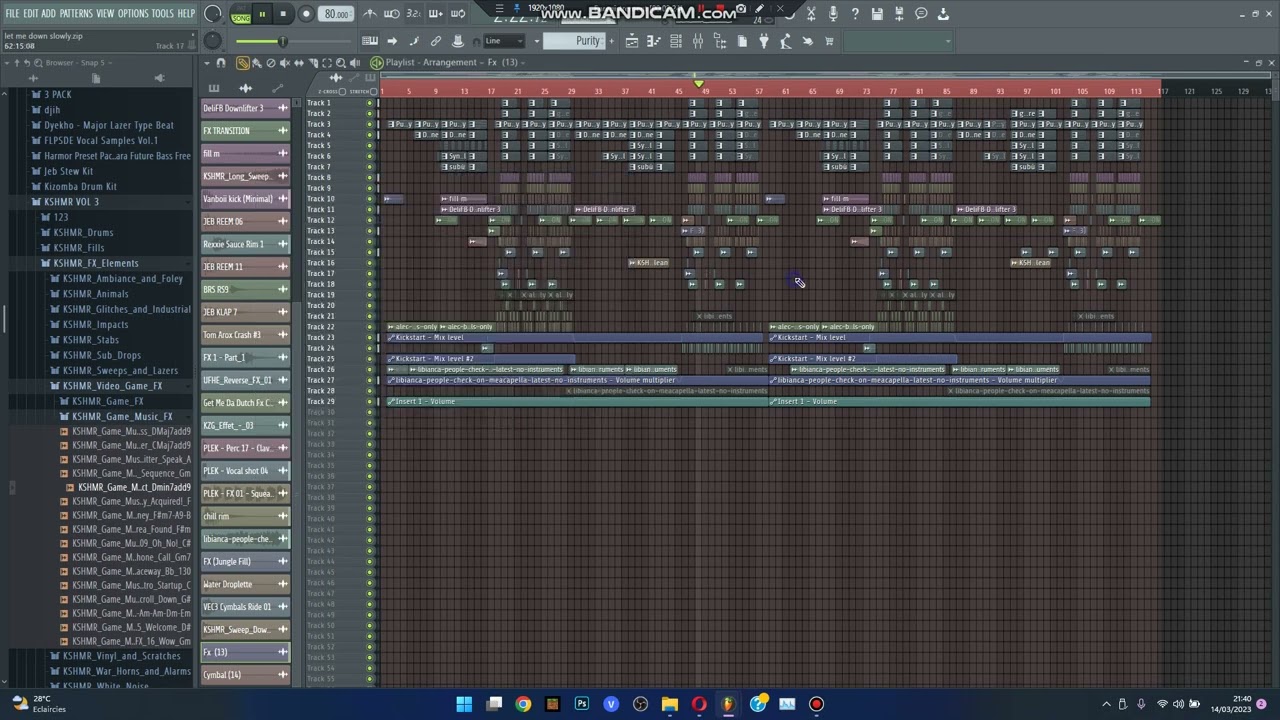Viewport: 1280px width, 720px height.
Task: Open Photoshop from the Windows taskbar
Action: pos(582,704)
